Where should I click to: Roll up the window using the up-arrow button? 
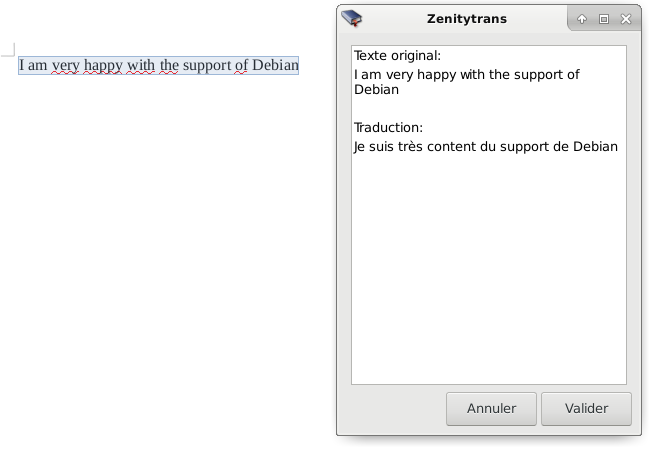tap(582, 19)
